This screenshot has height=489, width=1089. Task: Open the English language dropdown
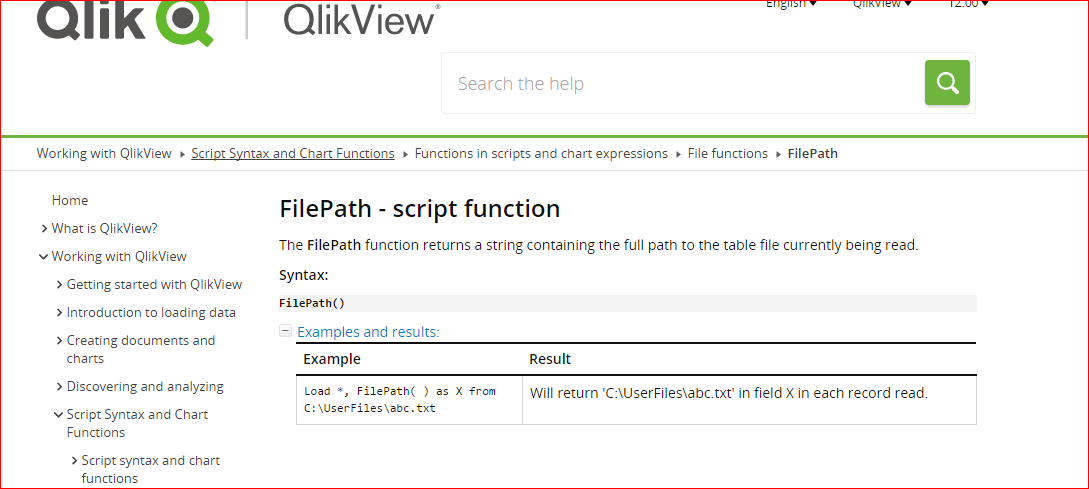791,4
